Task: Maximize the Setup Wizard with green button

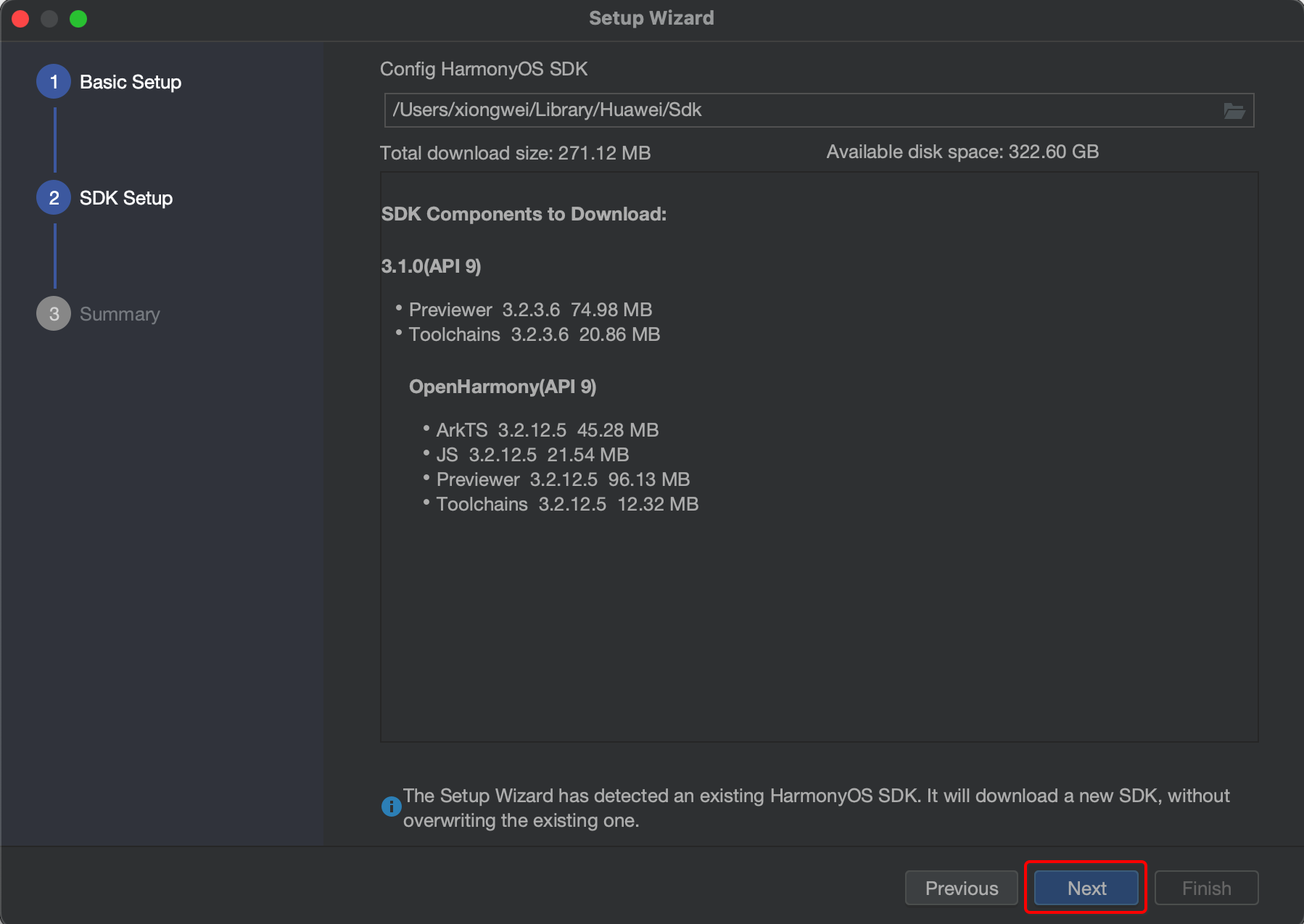Action: (x=78, y=19)
